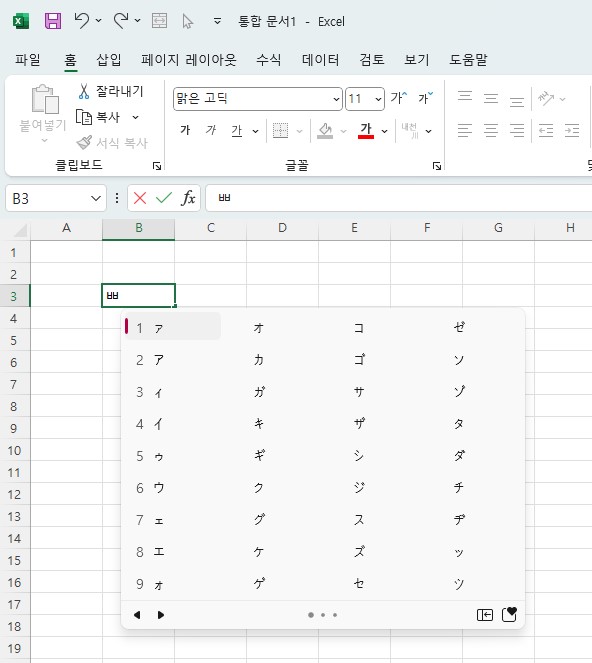Switch to the 수식 tab
The width and height of the screenshot is (592, 663).
pyautogui.click(x=269, y=60)
